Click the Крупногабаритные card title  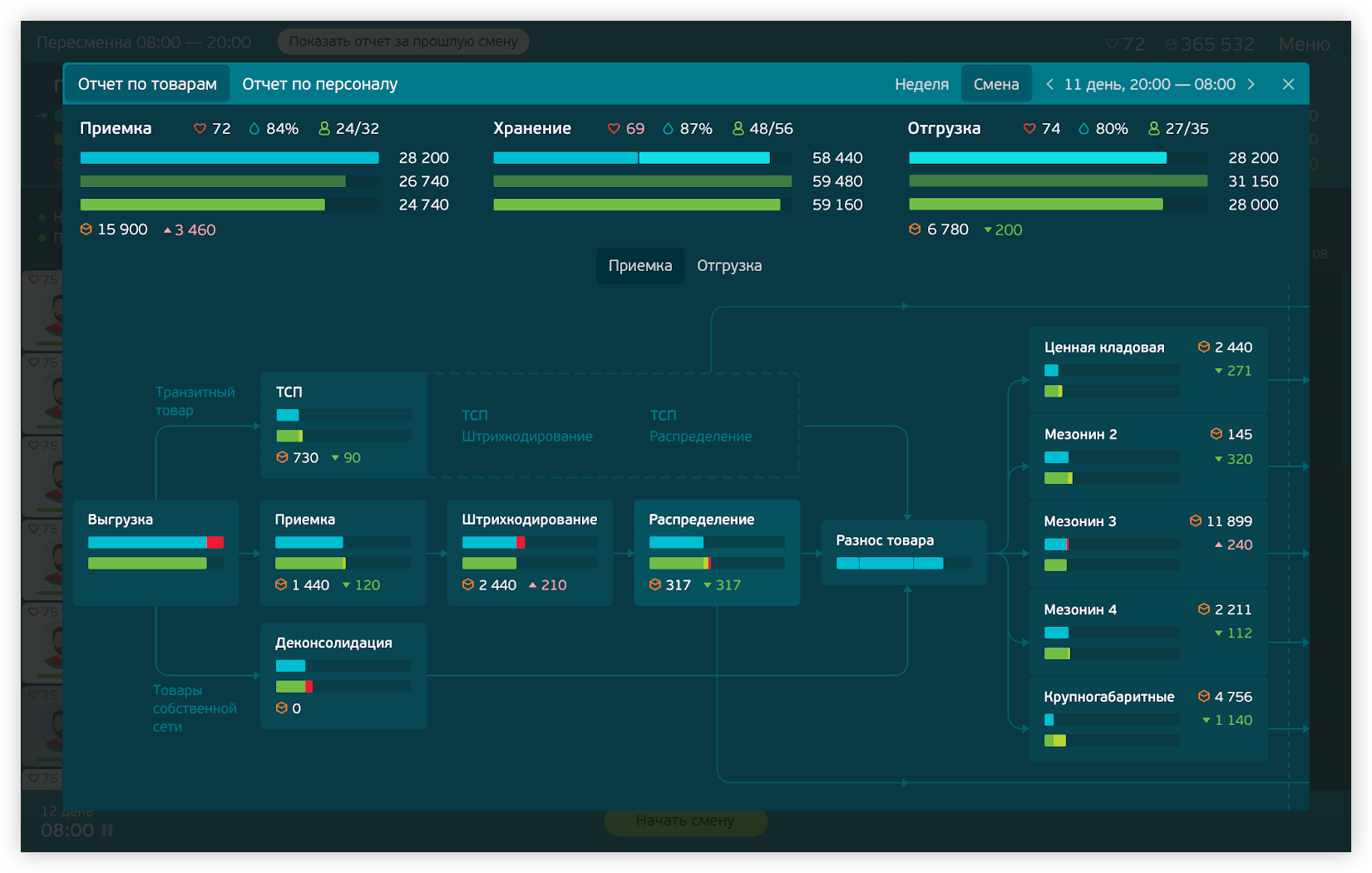1109,697
